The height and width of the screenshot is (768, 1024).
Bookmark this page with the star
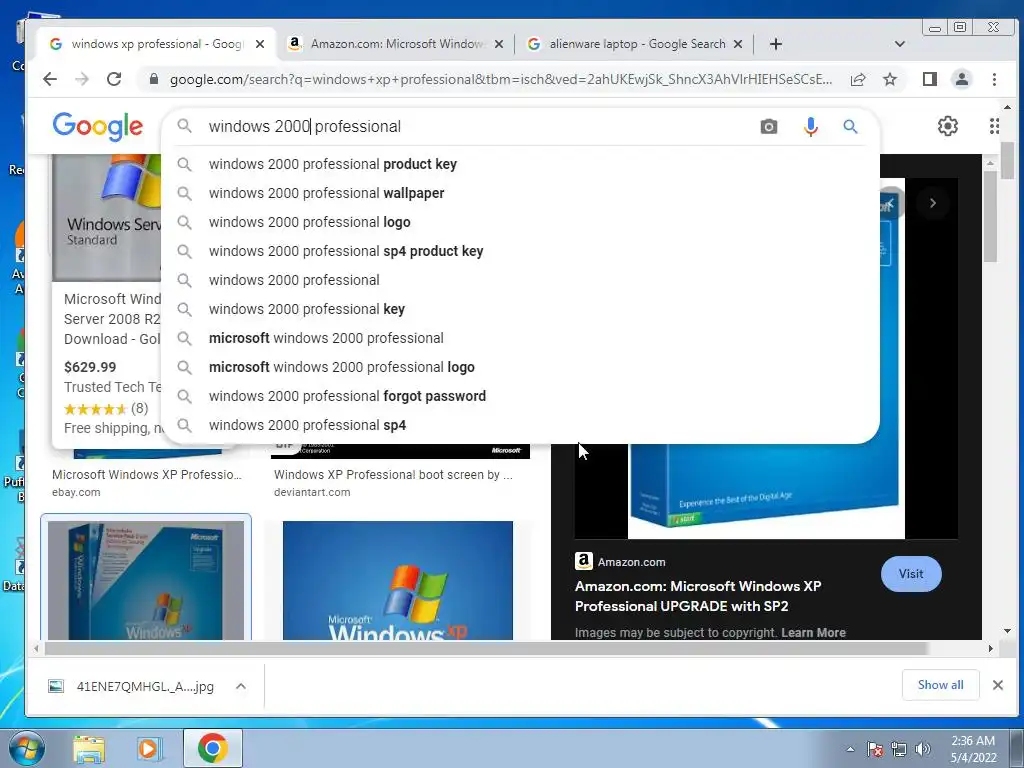(x=889, y=80)
